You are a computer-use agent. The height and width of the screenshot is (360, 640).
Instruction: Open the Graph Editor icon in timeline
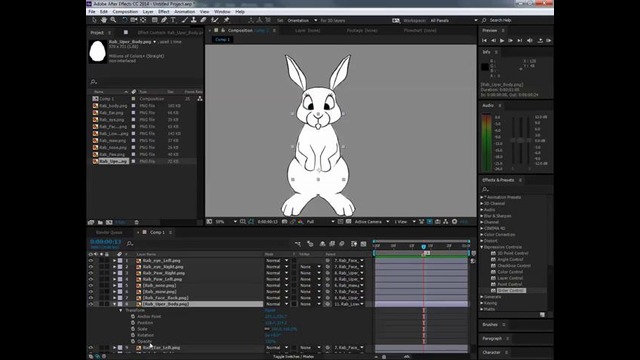[363, 244]
